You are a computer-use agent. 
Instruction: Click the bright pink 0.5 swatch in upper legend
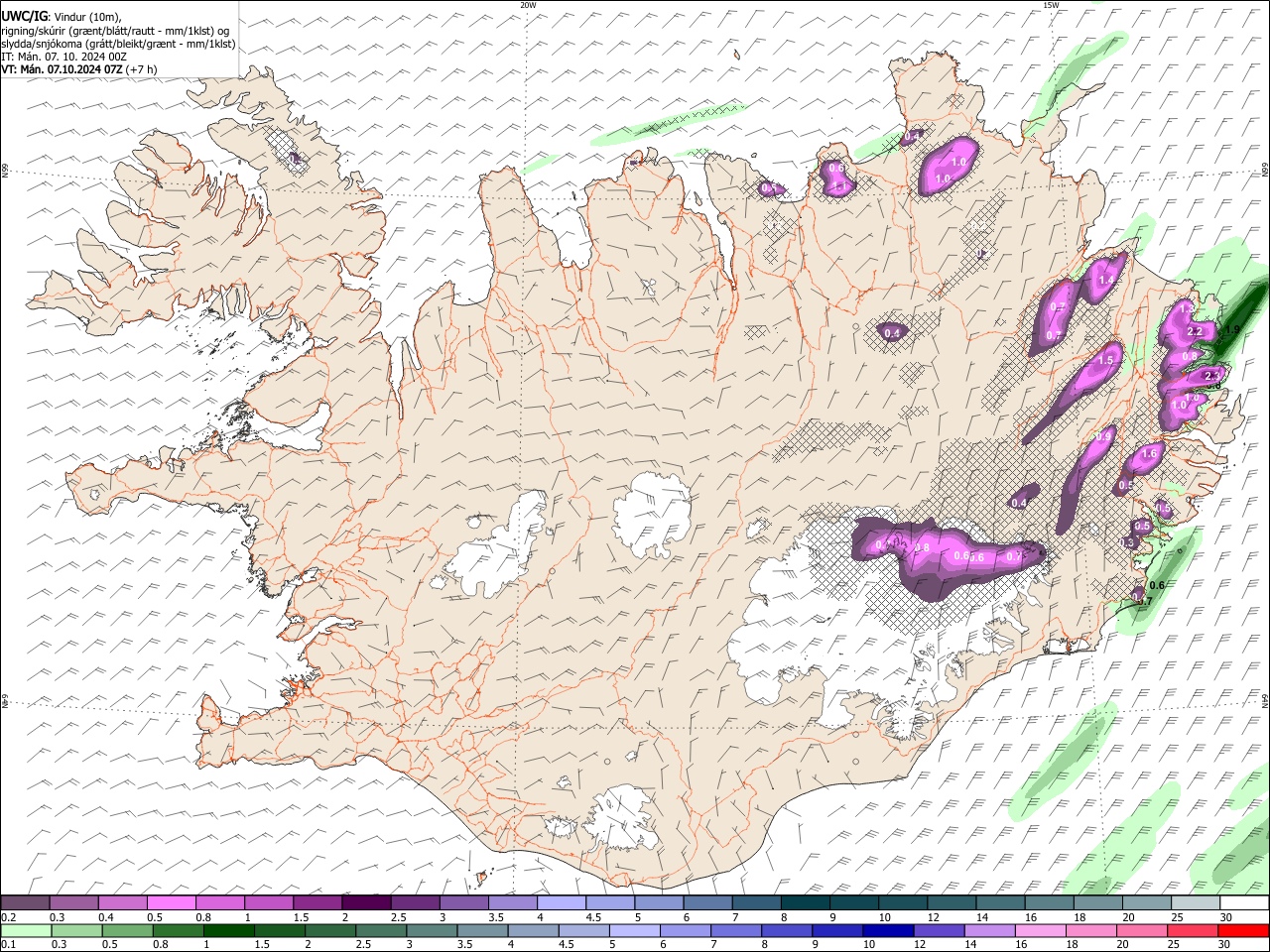[x=171, y=903]
